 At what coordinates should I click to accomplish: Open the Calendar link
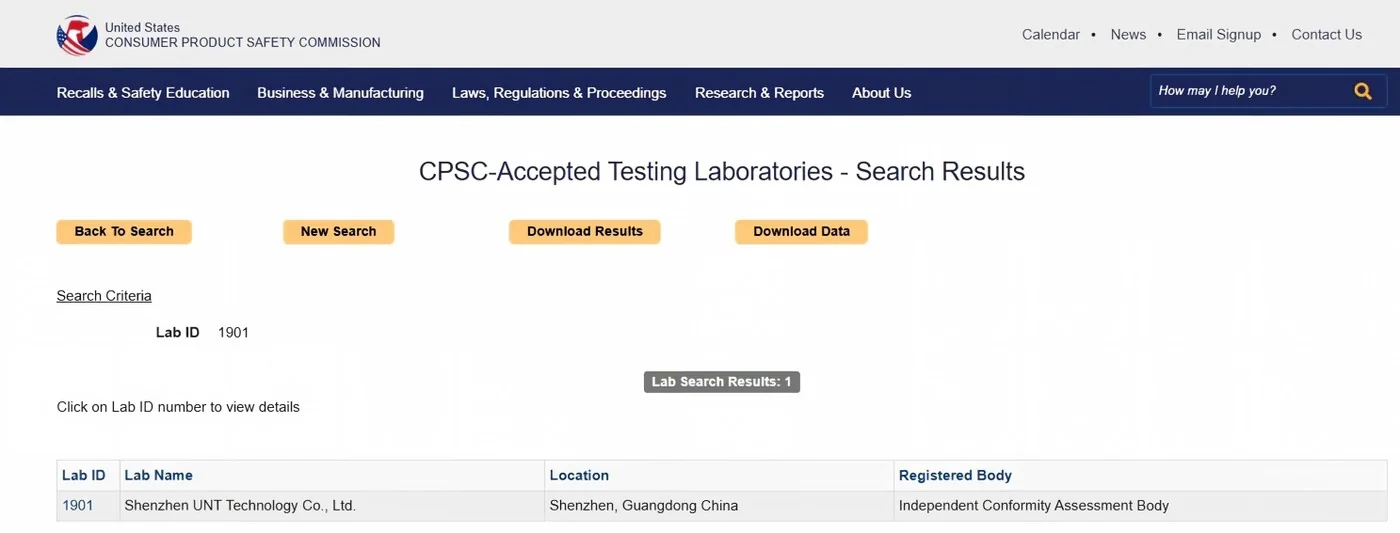point(1051,34)
